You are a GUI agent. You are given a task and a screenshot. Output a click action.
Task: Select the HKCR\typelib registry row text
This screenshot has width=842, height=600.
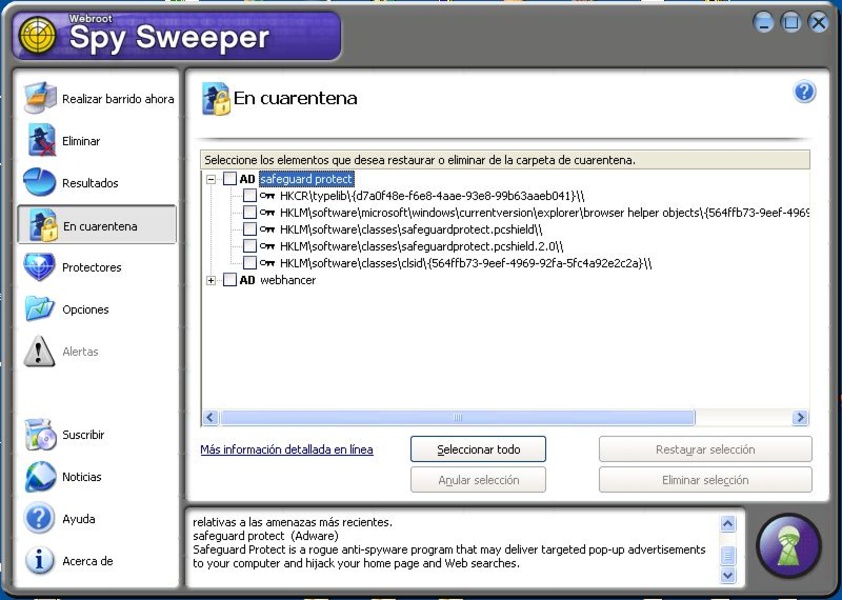pyautogui.click(x=432, y=196)
